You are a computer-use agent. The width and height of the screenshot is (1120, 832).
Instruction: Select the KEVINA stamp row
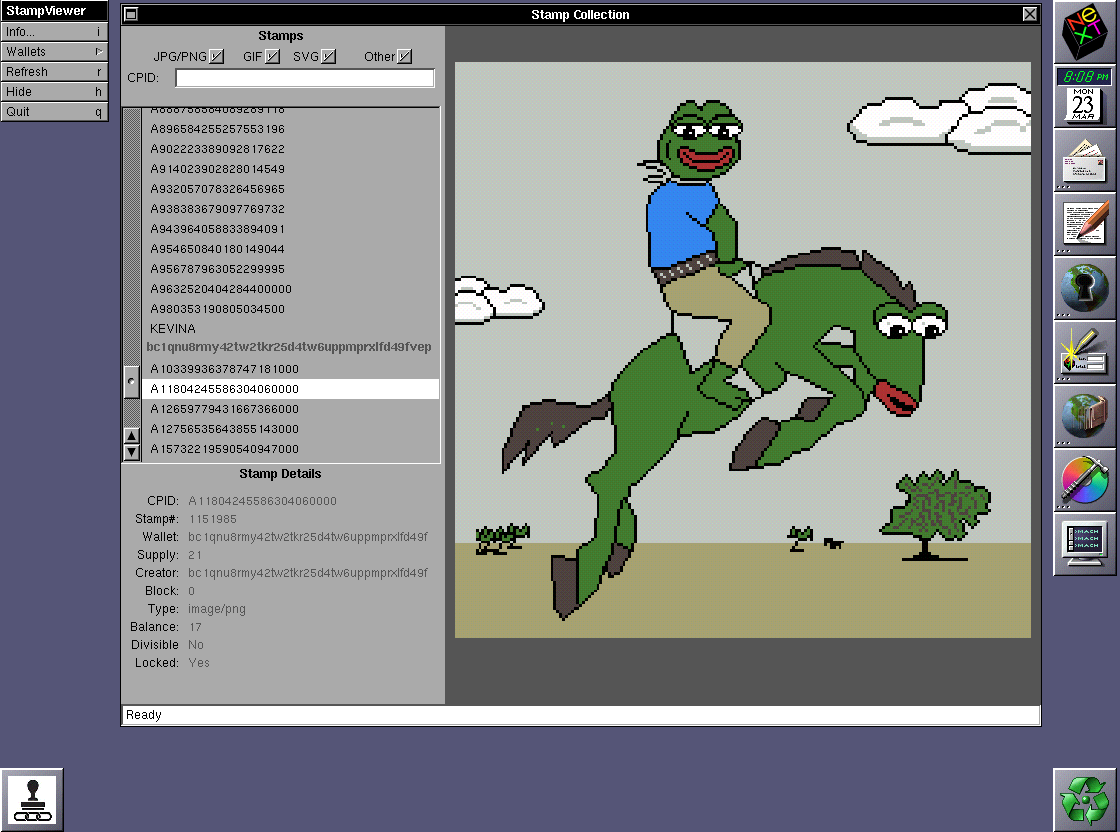291,329
